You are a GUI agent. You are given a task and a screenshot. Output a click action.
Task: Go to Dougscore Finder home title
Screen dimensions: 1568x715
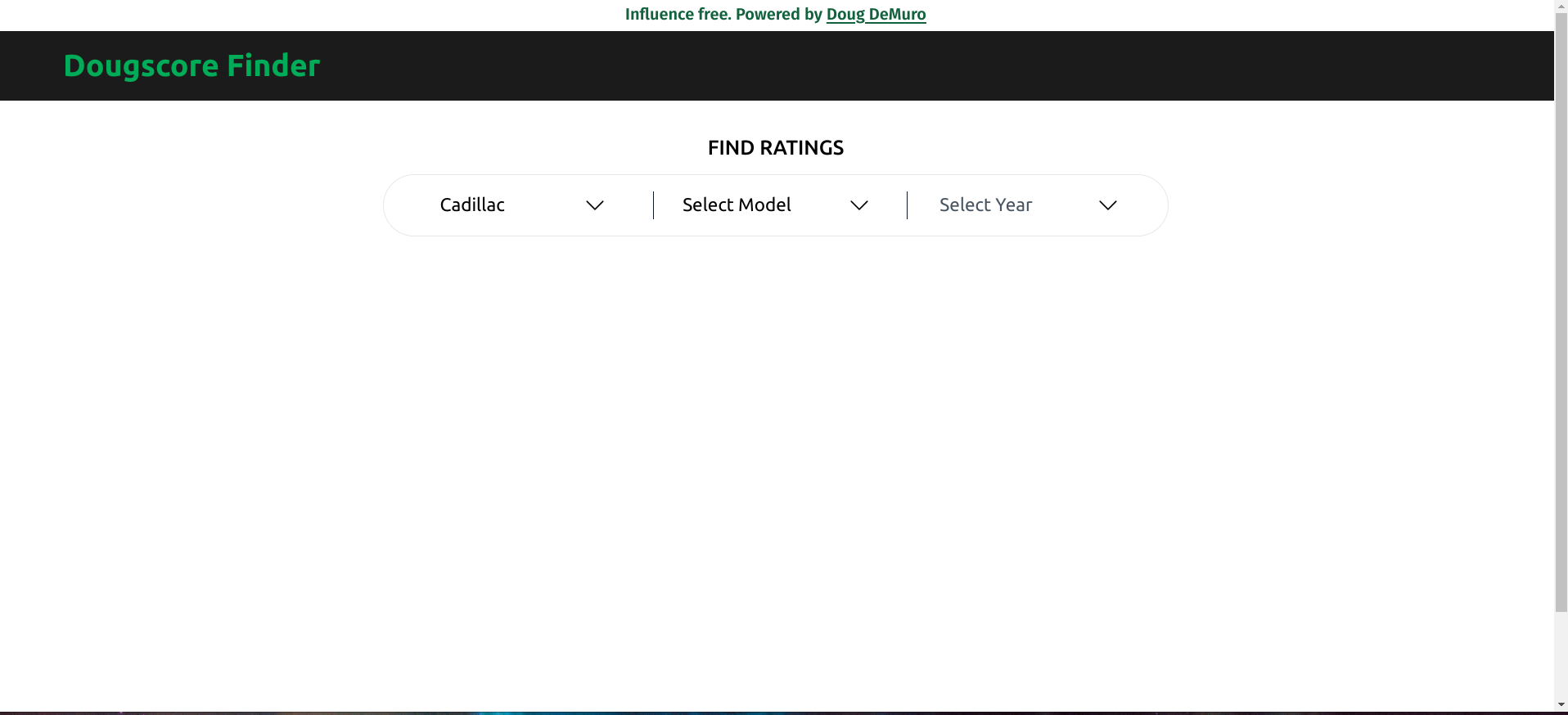click(x=191, y=65)
